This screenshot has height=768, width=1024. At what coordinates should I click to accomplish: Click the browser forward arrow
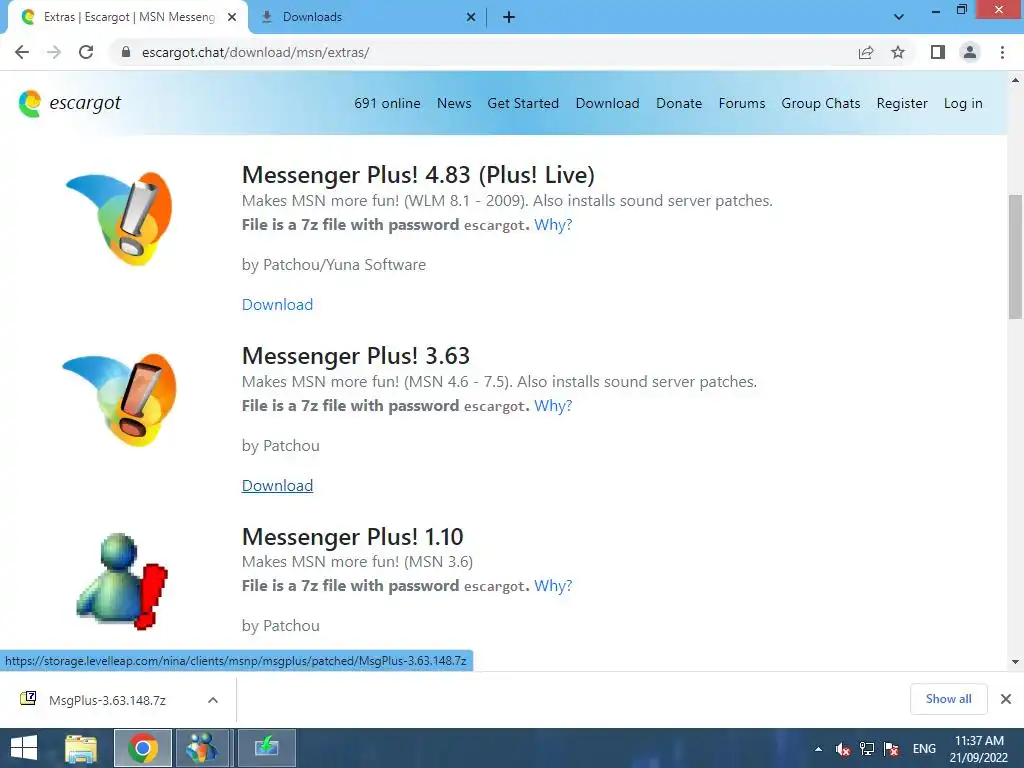pos(54,52)
